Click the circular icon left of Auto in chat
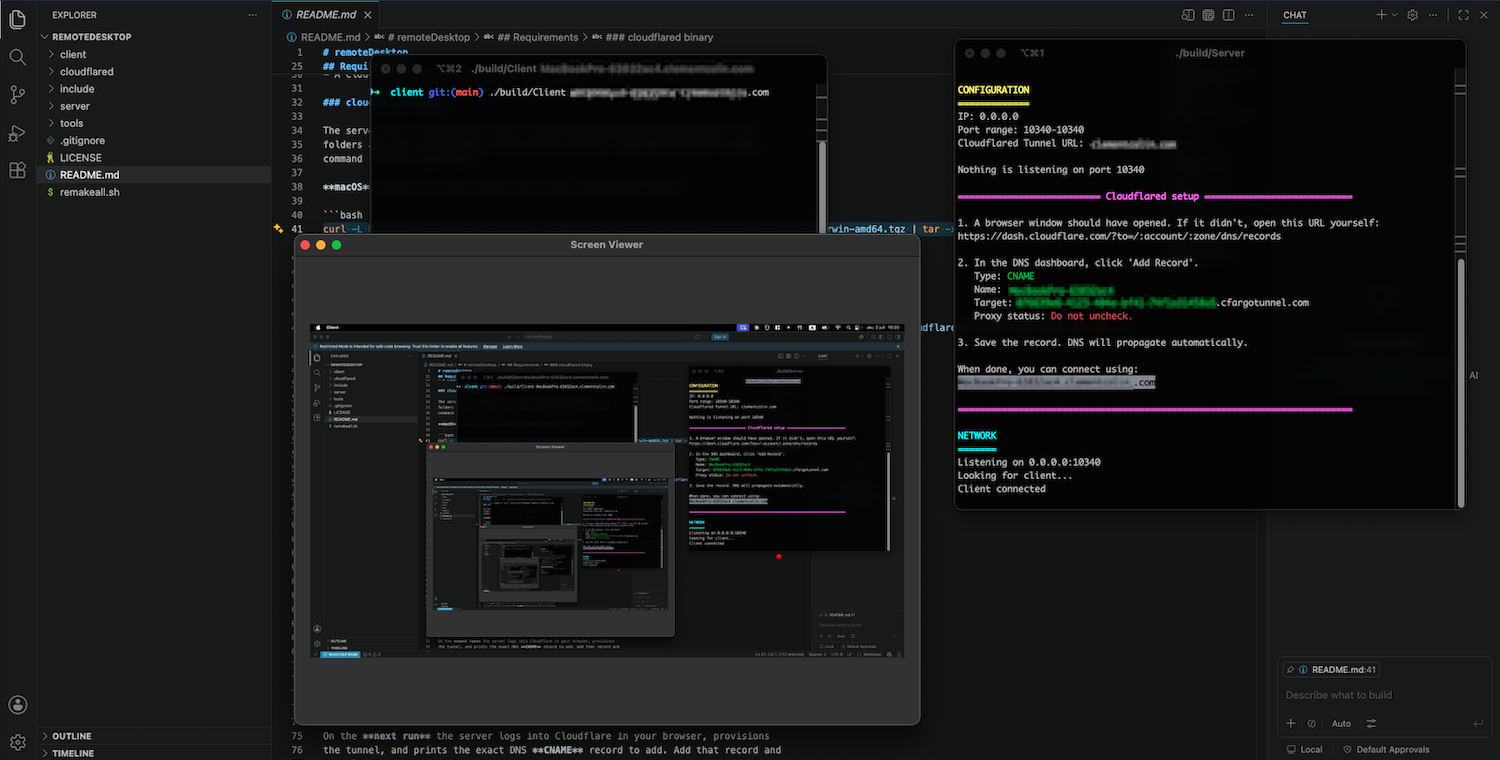1500x760 pixels. (1311, 723)
